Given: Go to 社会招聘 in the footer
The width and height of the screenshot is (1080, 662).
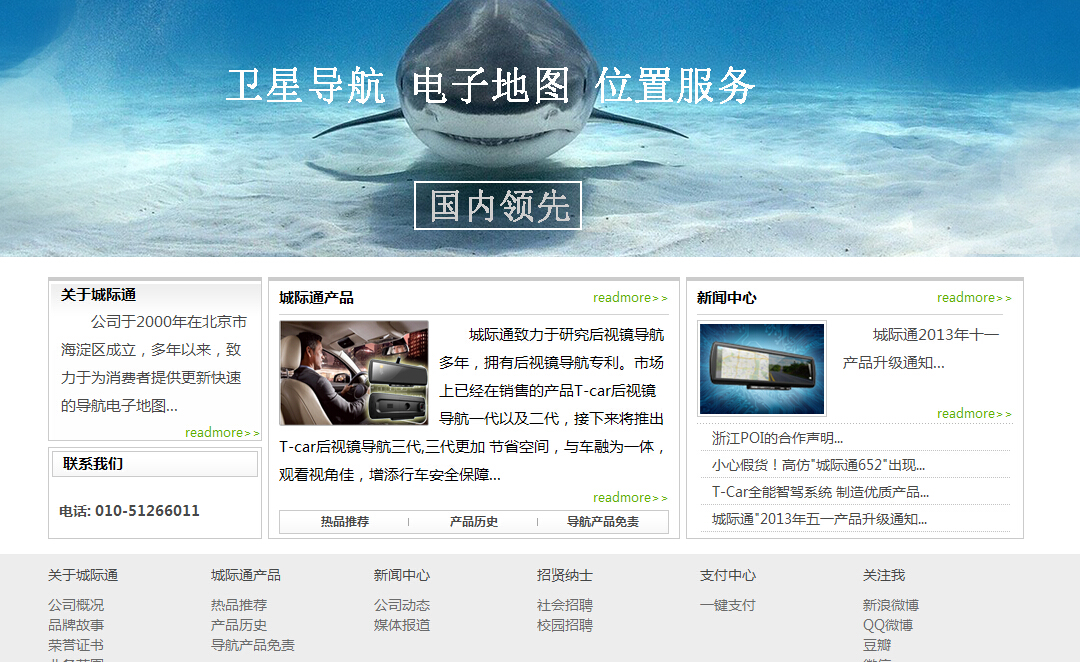Looking at the screenshot, I should click(565, 605).
